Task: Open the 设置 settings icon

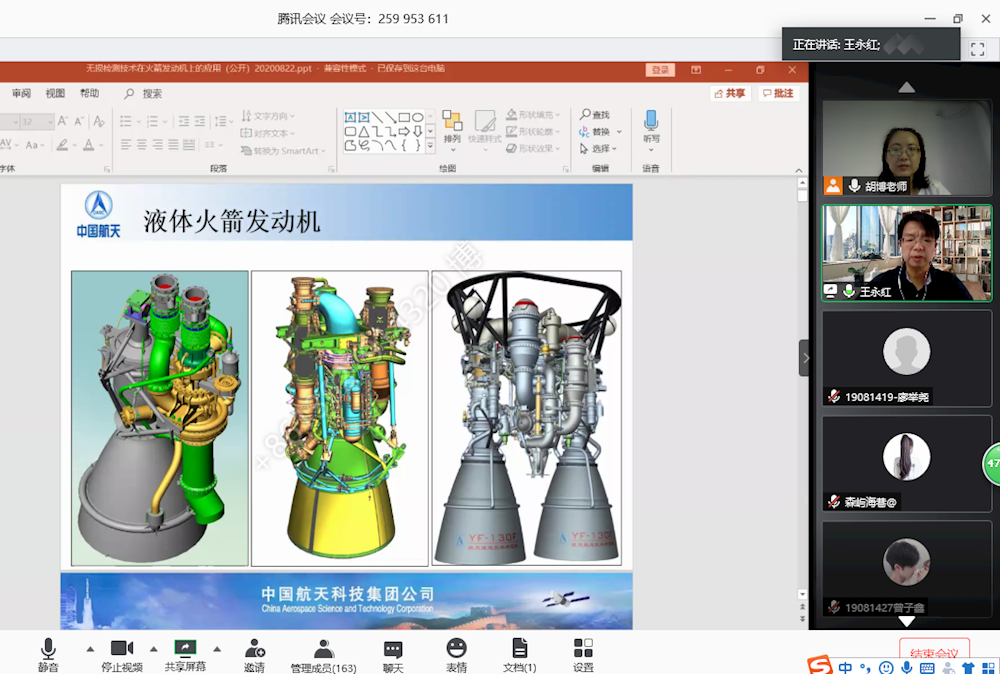Action: (583, 652)
